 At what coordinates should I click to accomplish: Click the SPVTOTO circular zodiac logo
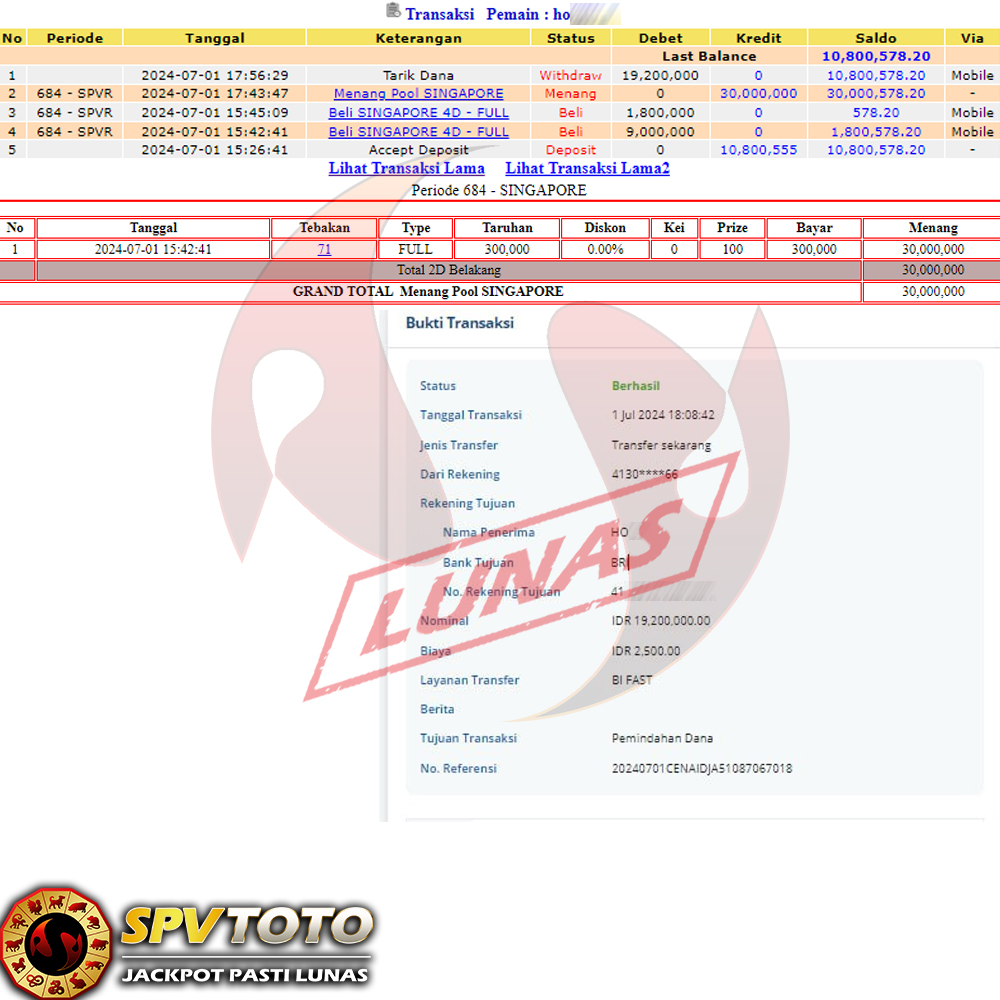56,942
